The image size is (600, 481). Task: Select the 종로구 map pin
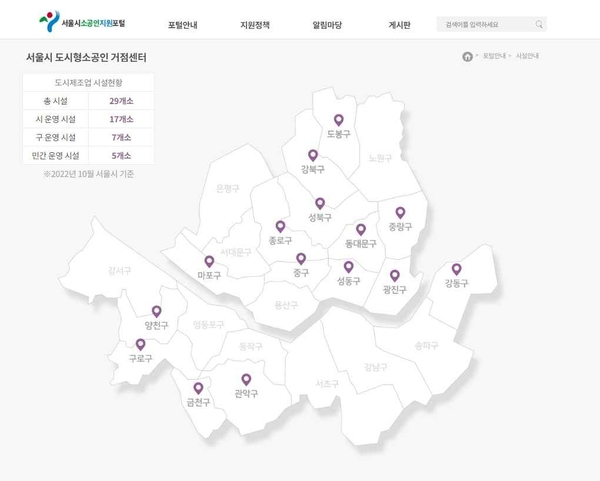[280, 227]
